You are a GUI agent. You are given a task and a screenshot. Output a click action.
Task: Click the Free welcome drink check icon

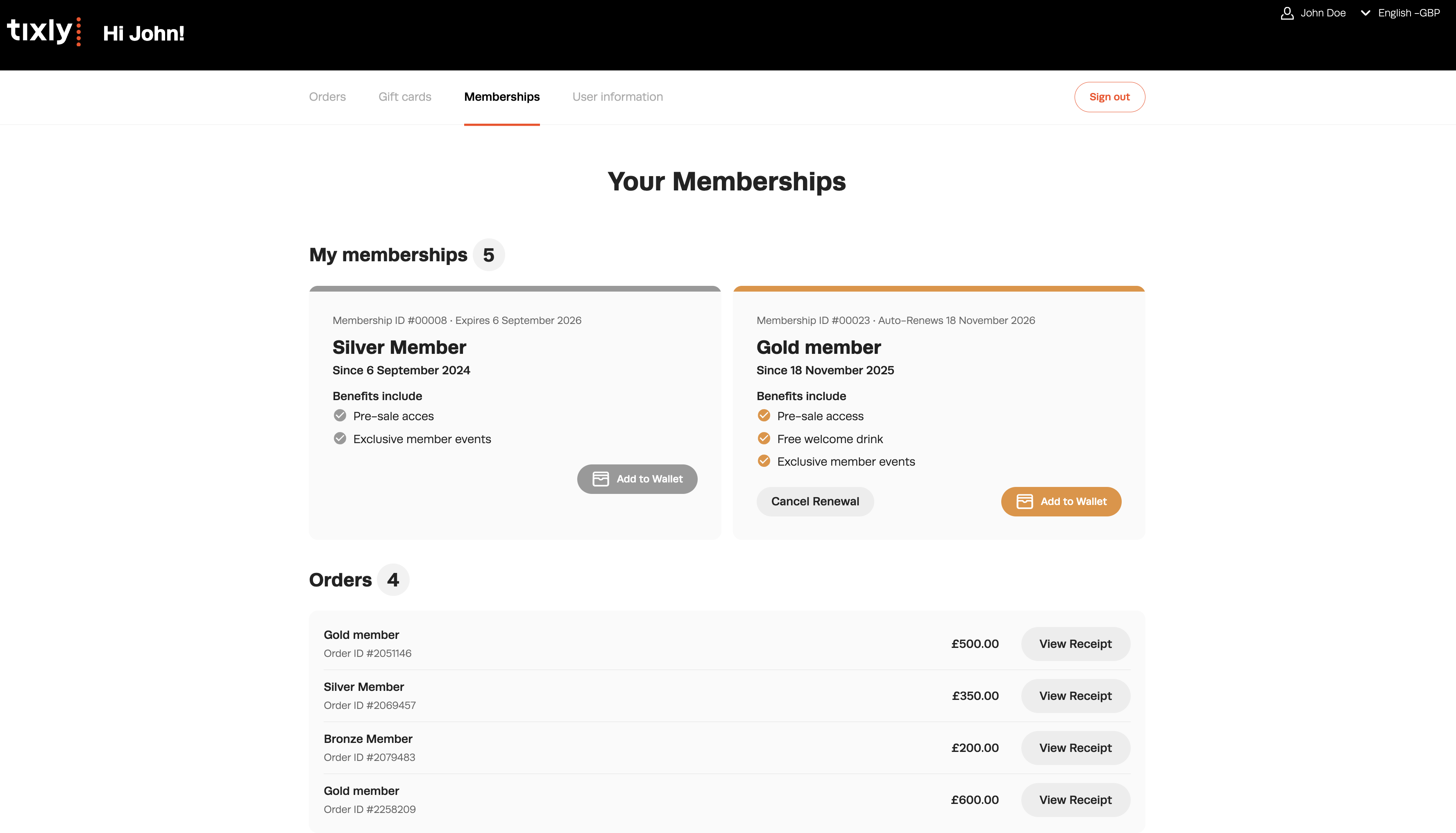[x=764, y=438]
